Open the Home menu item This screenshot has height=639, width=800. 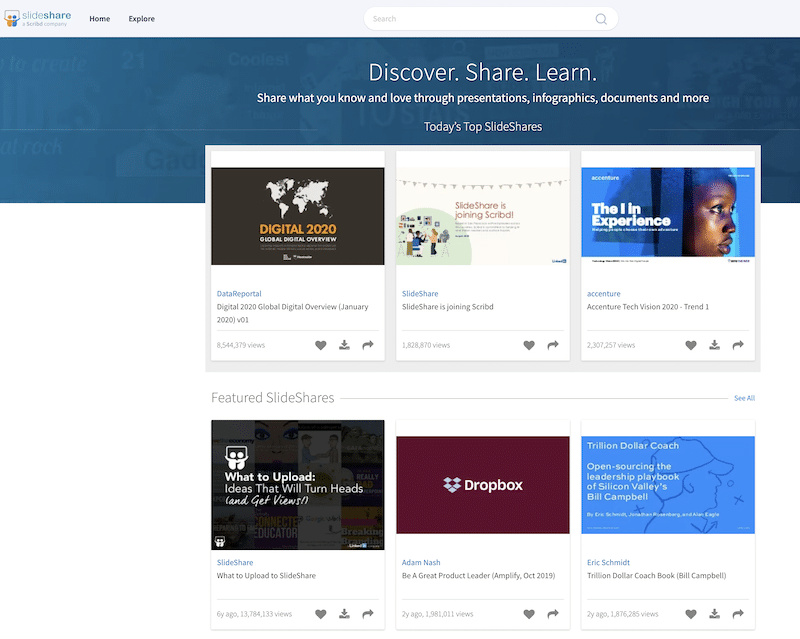pyautogui.click(x=99, y=19)
